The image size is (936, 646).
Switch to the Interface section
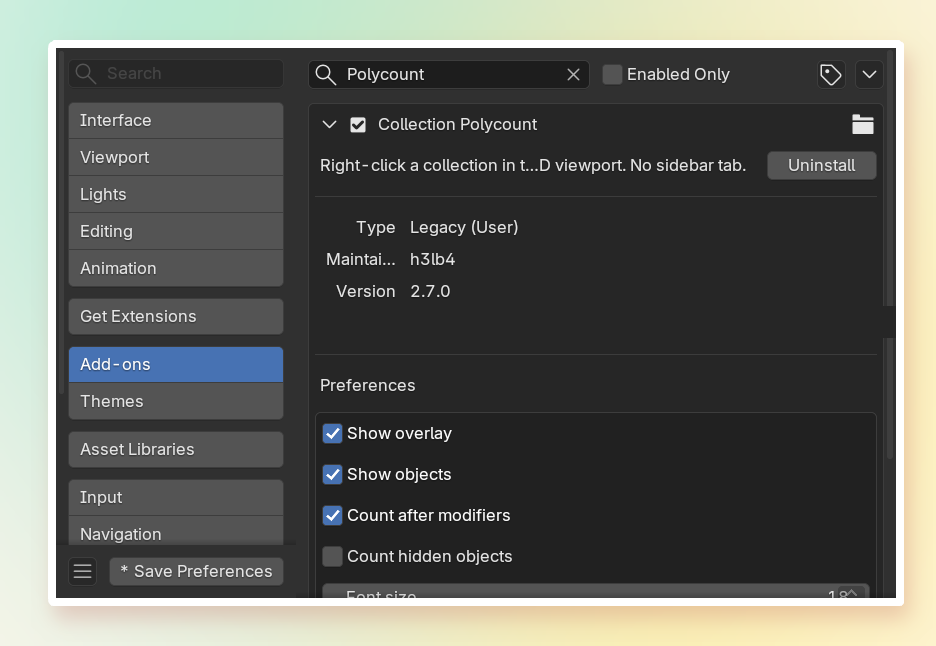(x=176, y=121)
